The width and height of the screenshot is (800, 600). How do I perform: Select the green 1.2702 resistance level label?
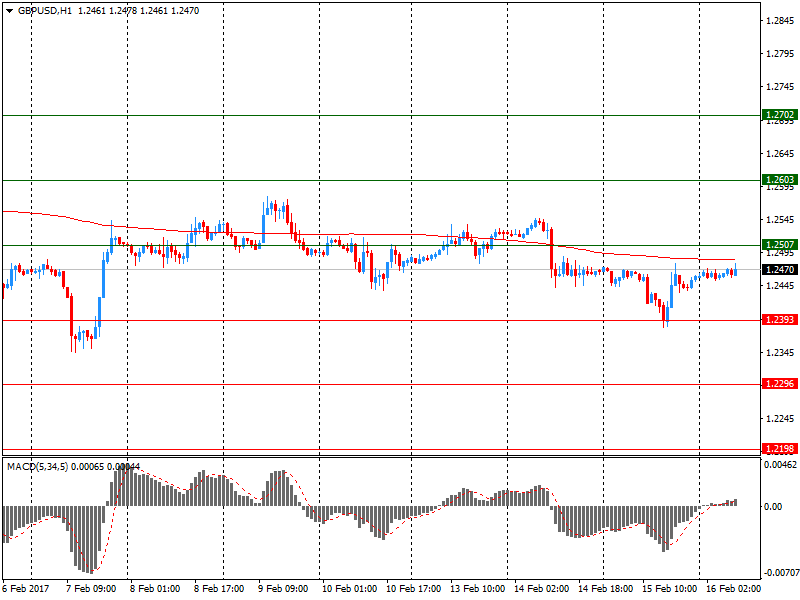pyautogui.click(x=780, y=115)
